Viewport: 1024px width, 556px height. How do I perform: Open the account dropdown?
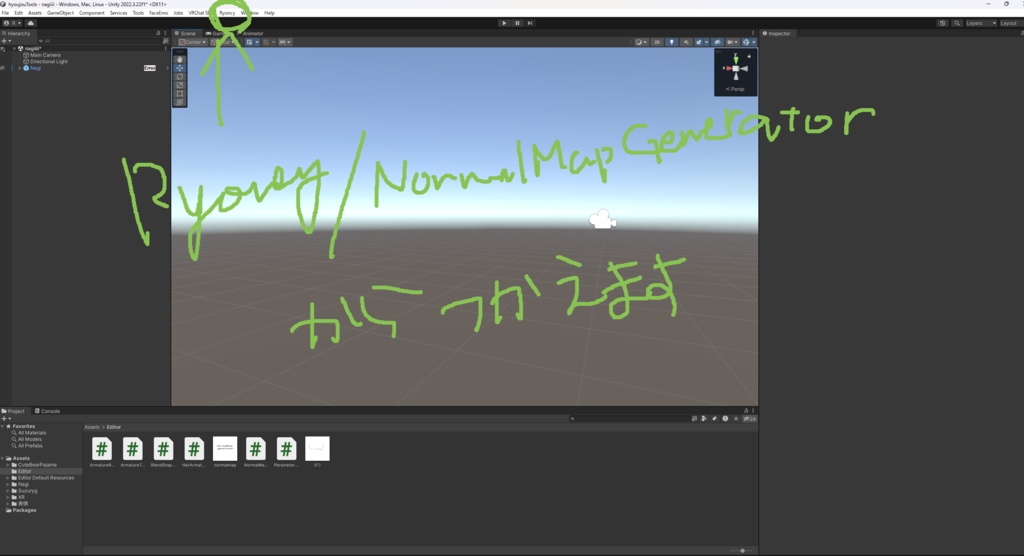click(12, 23)
